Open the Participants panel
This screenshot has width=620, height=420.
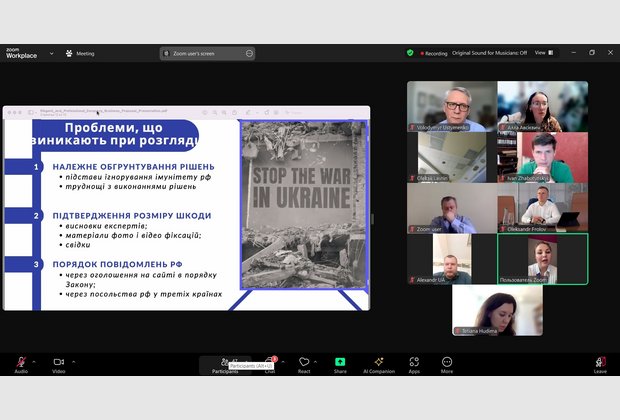coord(225,362)
